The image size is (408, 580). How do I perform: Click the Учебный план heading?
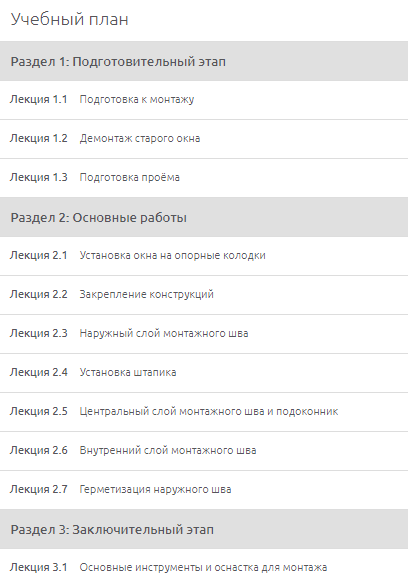point(69,19)
